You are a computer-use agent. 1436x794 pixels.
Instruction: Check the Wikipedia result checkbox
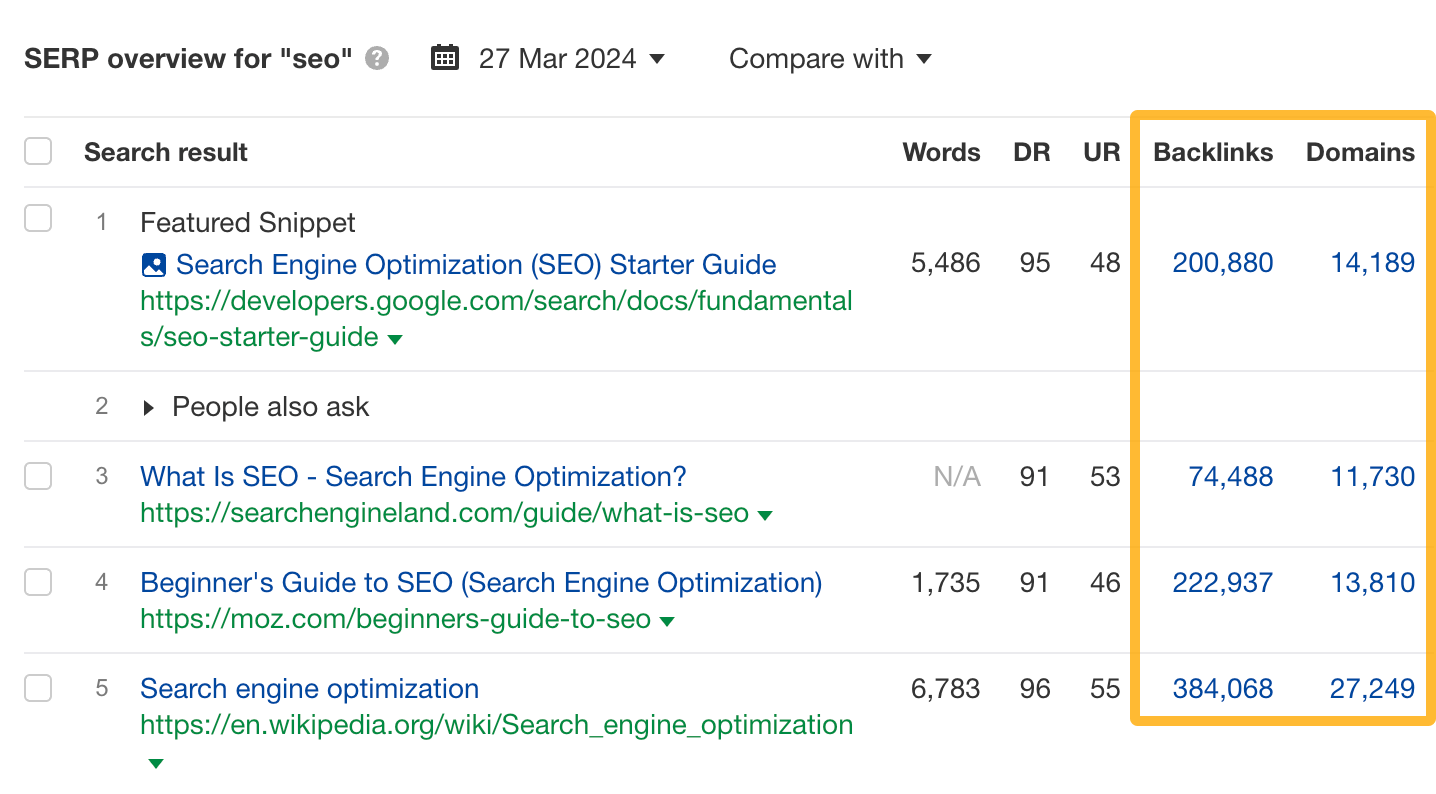coord(37,688)
